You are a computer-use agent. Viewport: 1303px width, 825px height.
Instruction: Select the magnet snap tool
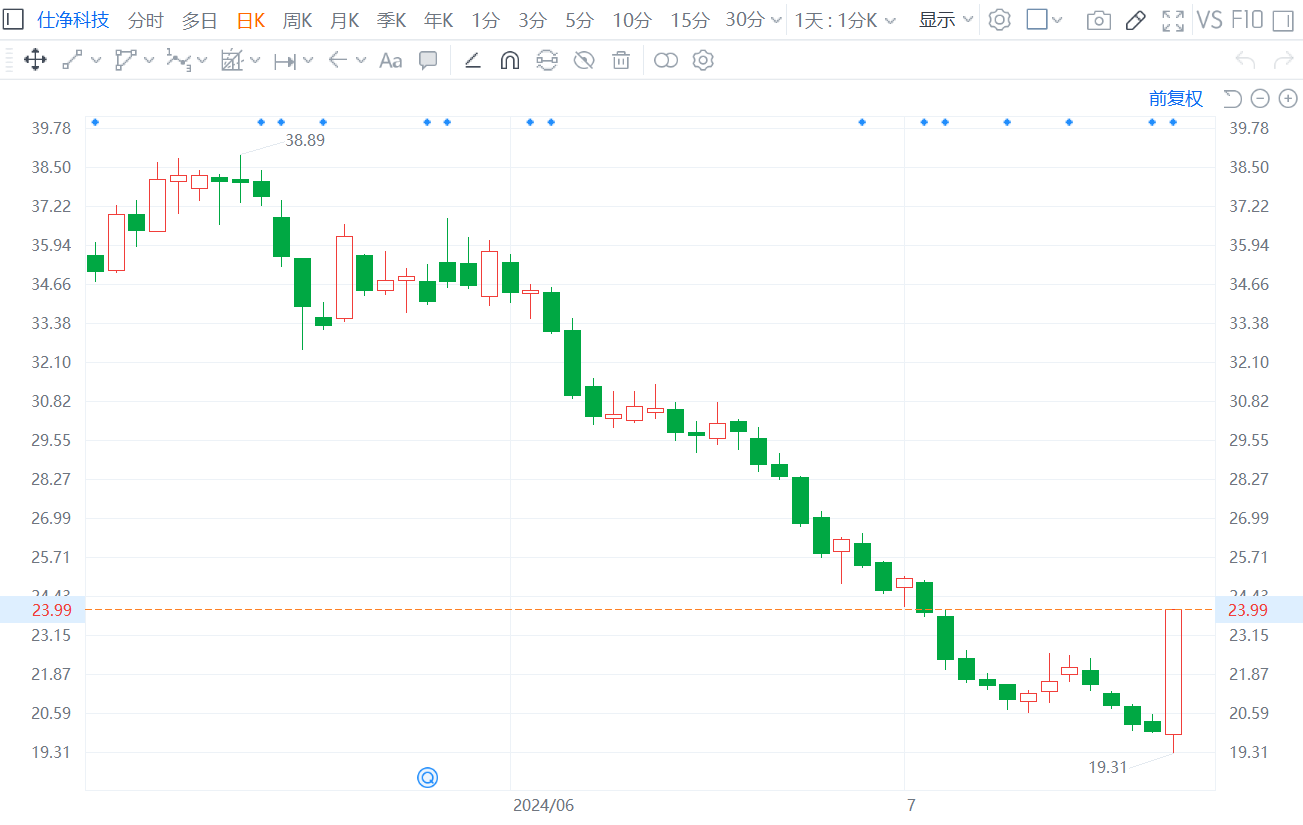509,61
